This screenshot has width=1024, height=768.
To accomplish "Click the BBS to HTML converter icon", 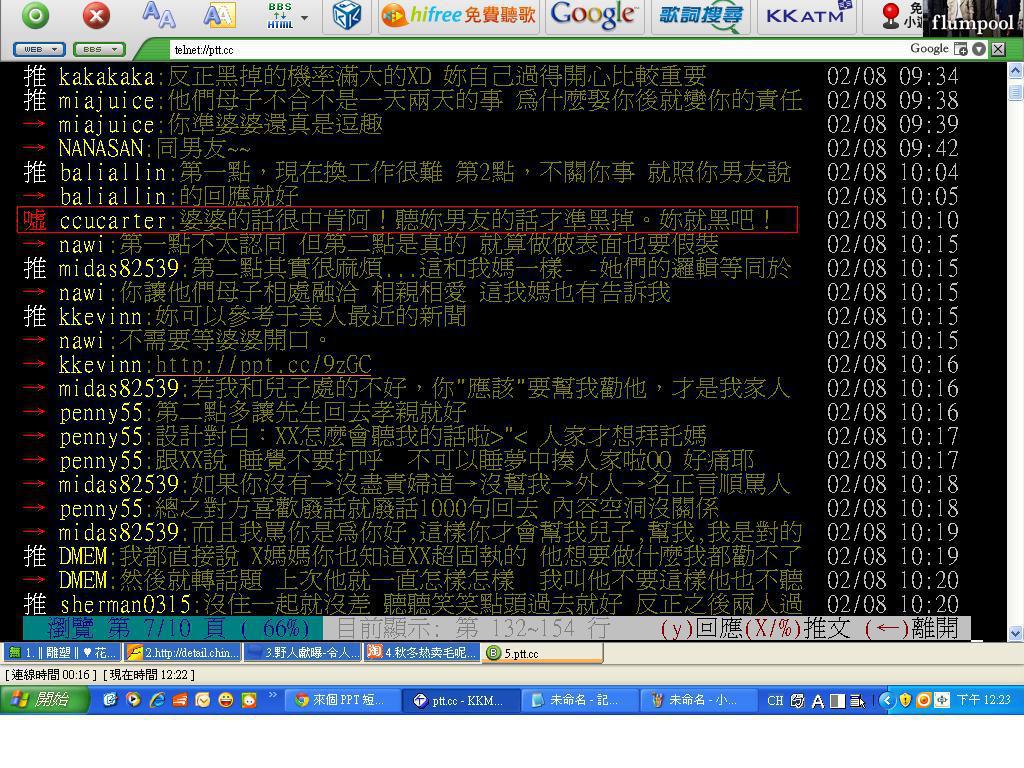I will tap(280, 15).
